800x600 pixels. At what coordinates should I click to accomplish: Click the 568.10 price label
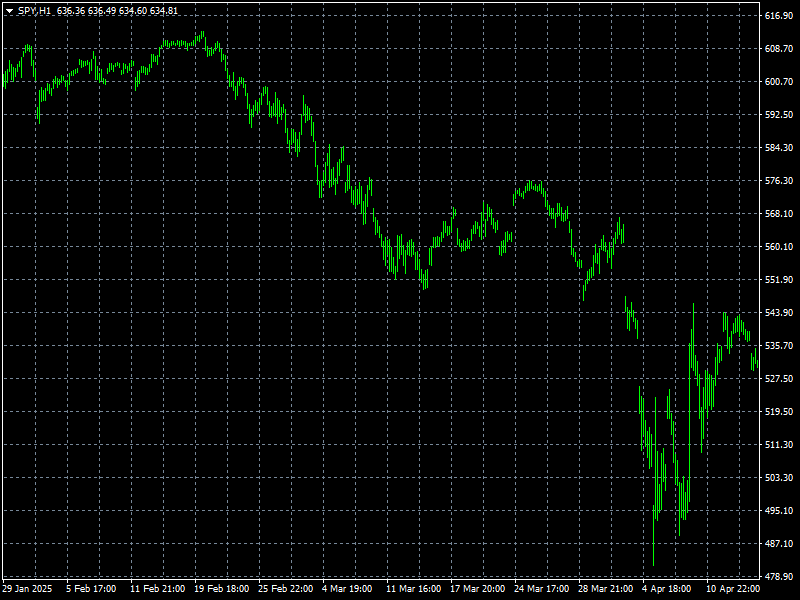click(x=779, y=214)
